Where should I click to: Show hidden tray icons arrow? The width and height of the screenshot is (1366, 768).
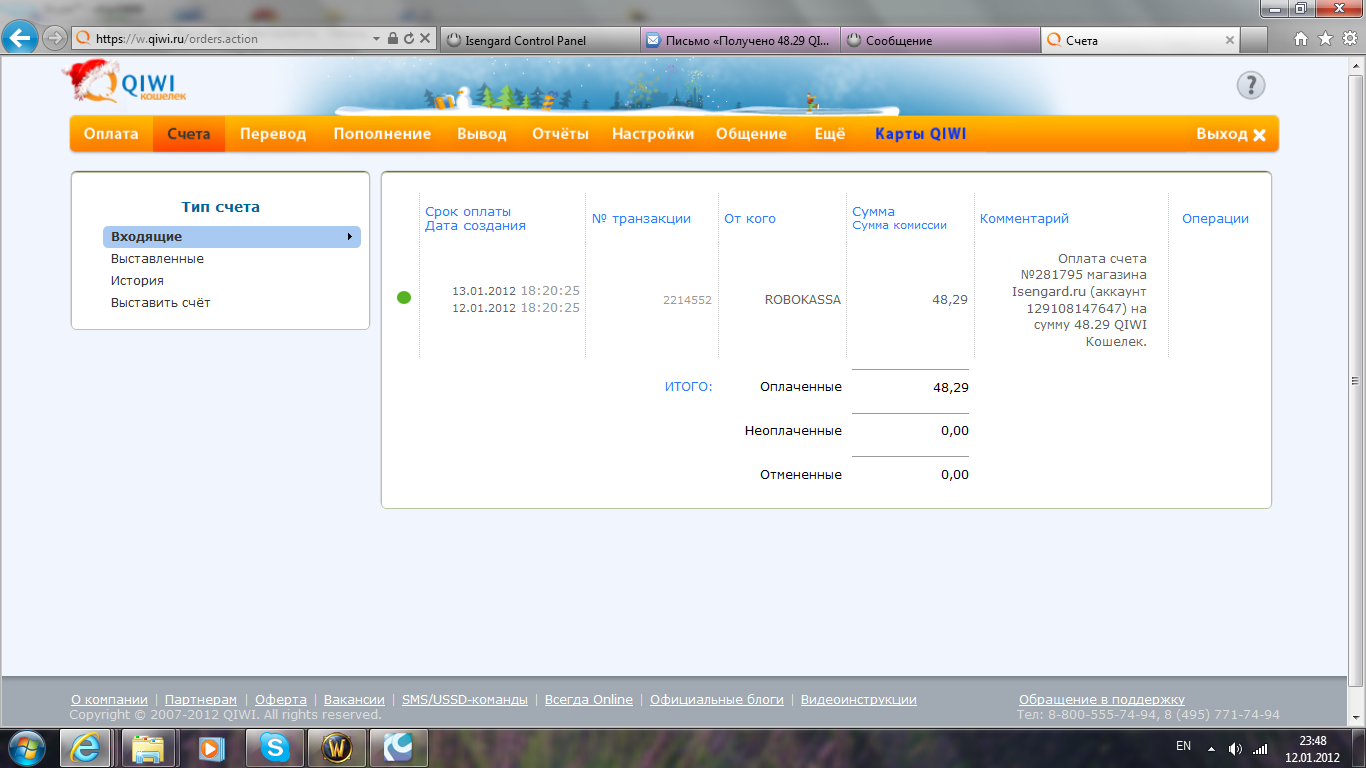[1211, 748]
